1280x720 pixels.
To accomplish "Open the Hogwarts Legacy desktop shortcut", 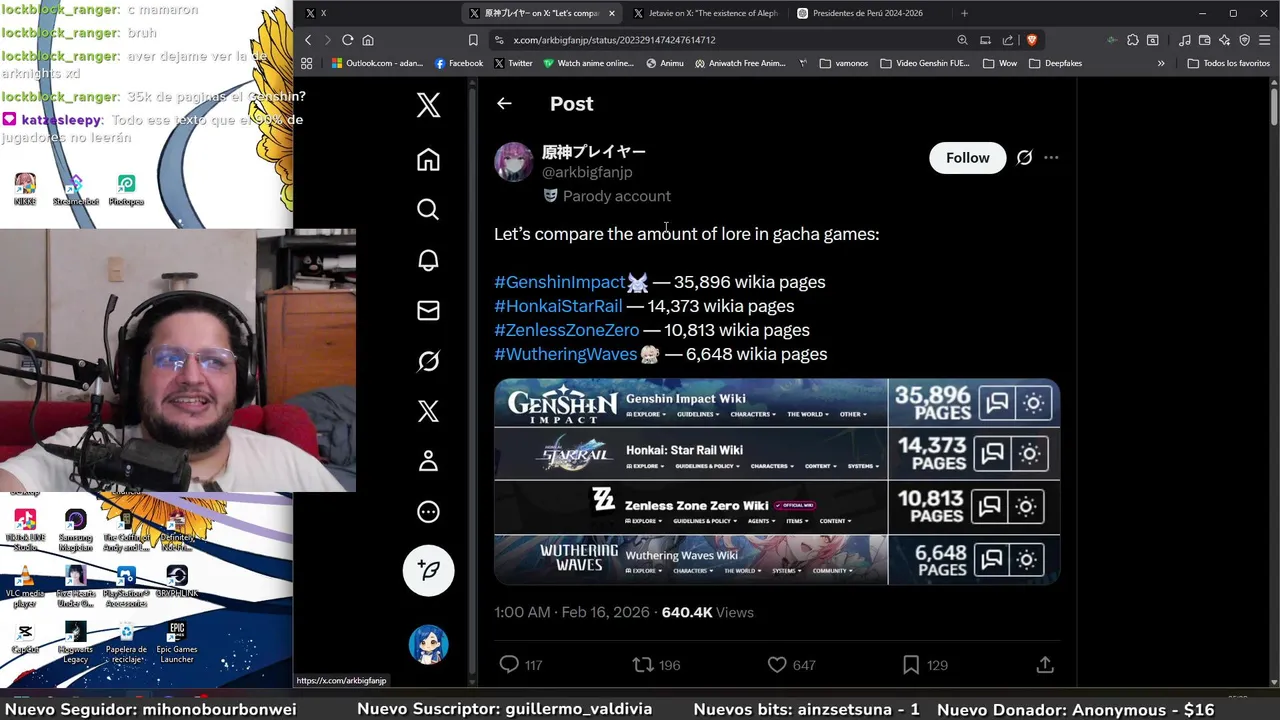I will 75,643.
